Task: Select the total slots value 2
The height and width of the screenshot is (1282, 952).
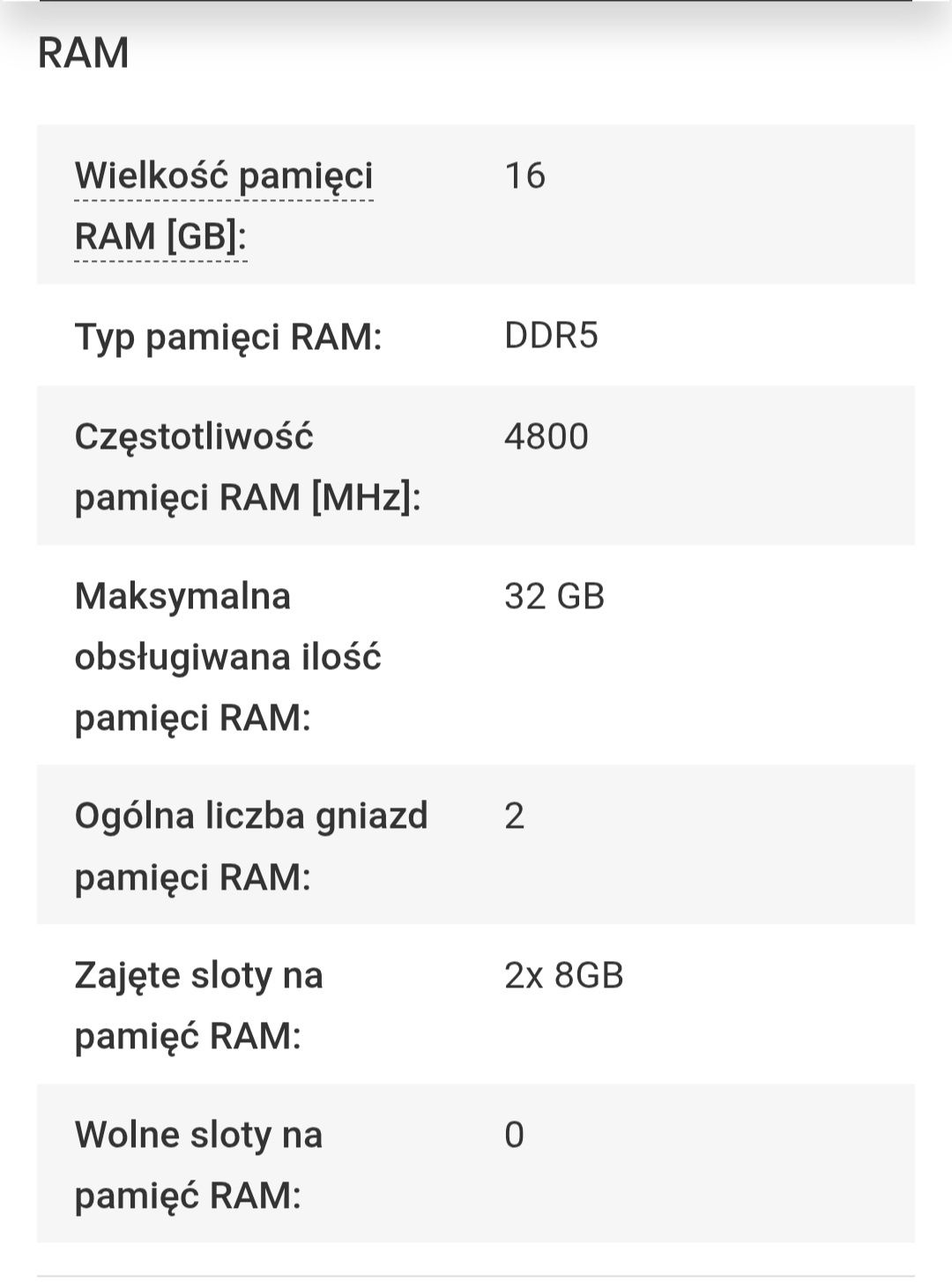Action: pos(514,816)
